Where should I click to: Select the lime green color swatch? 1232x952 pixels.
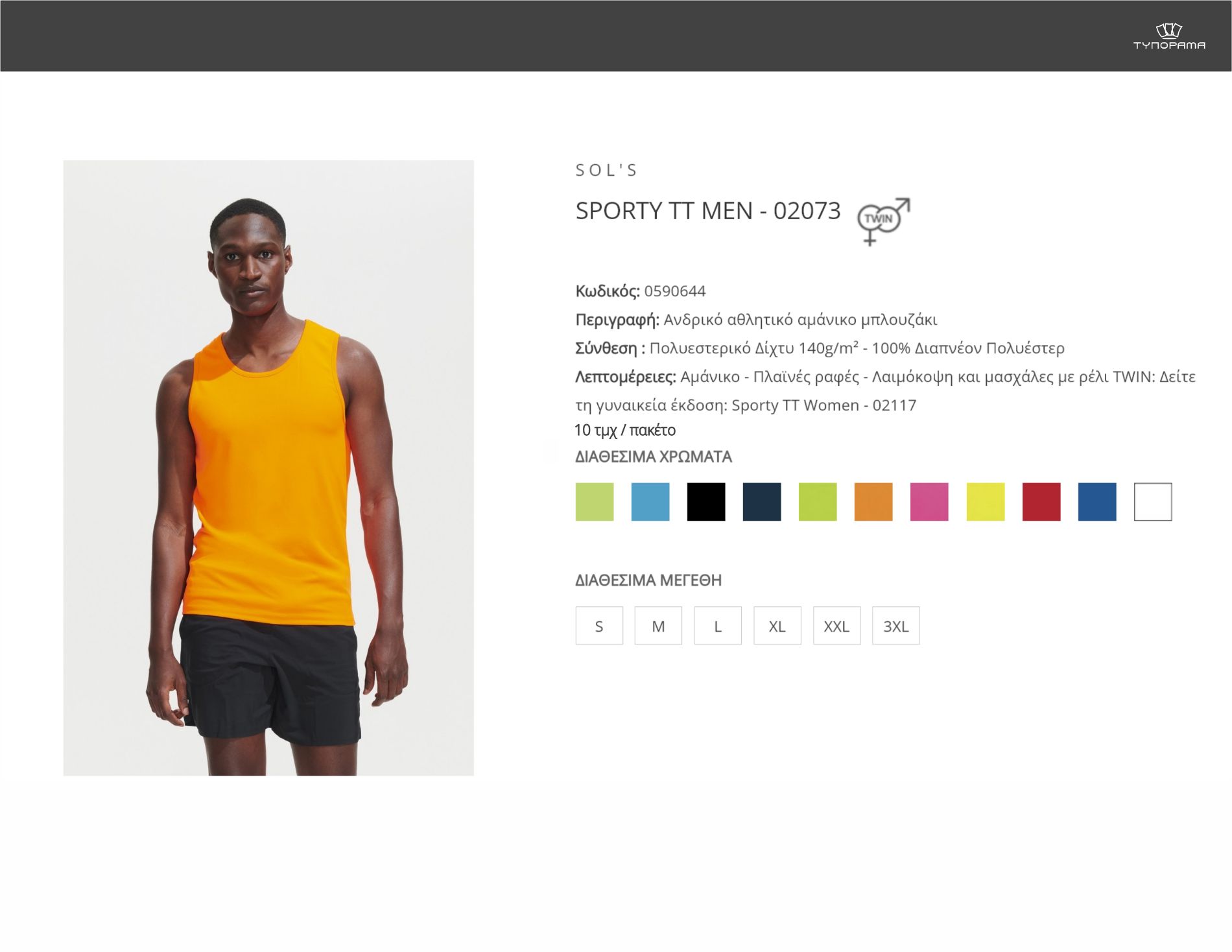[x=818, y=501]
